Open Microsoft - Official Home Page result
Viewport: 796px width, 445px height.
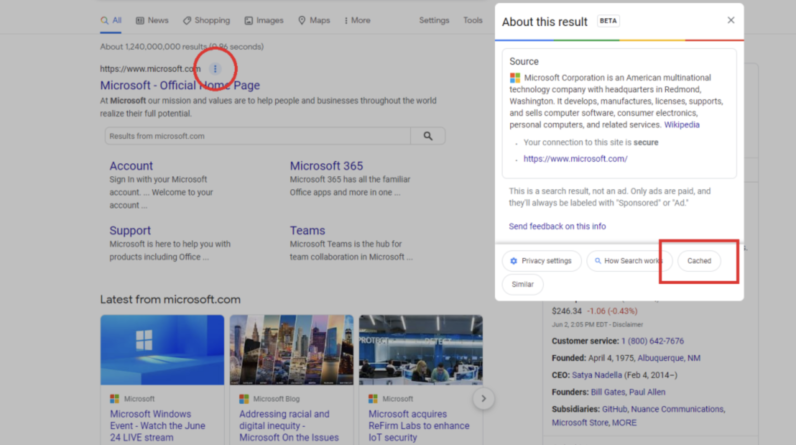point(180,85)
